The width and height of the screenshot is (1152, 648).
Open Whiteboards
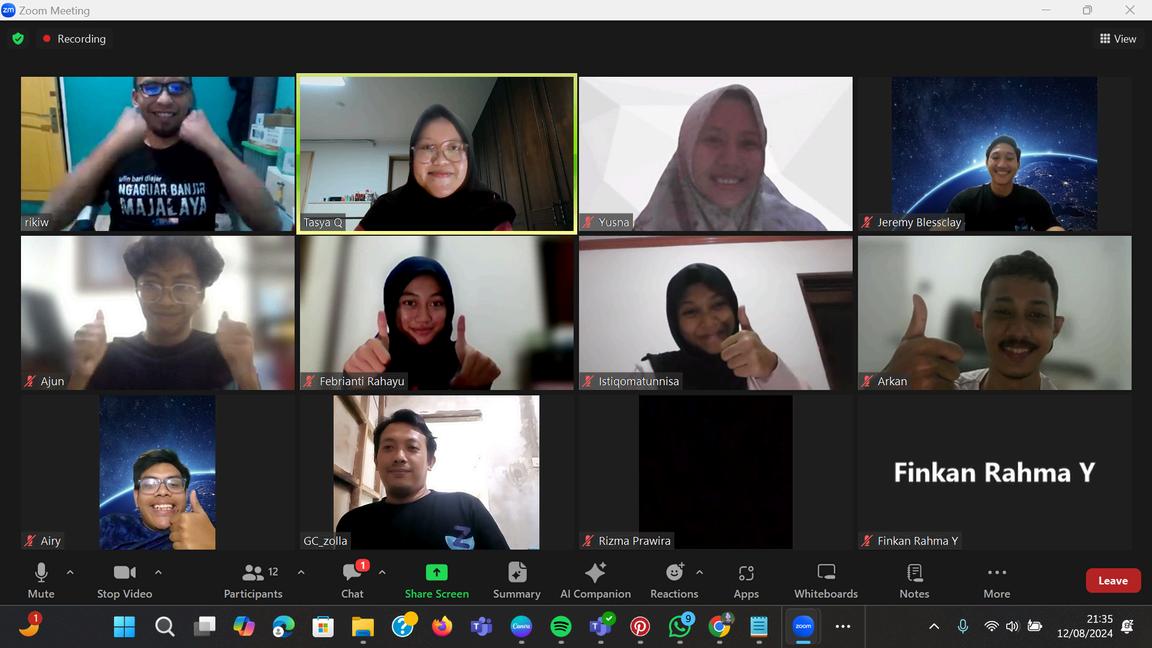click(x=826, y=580)
